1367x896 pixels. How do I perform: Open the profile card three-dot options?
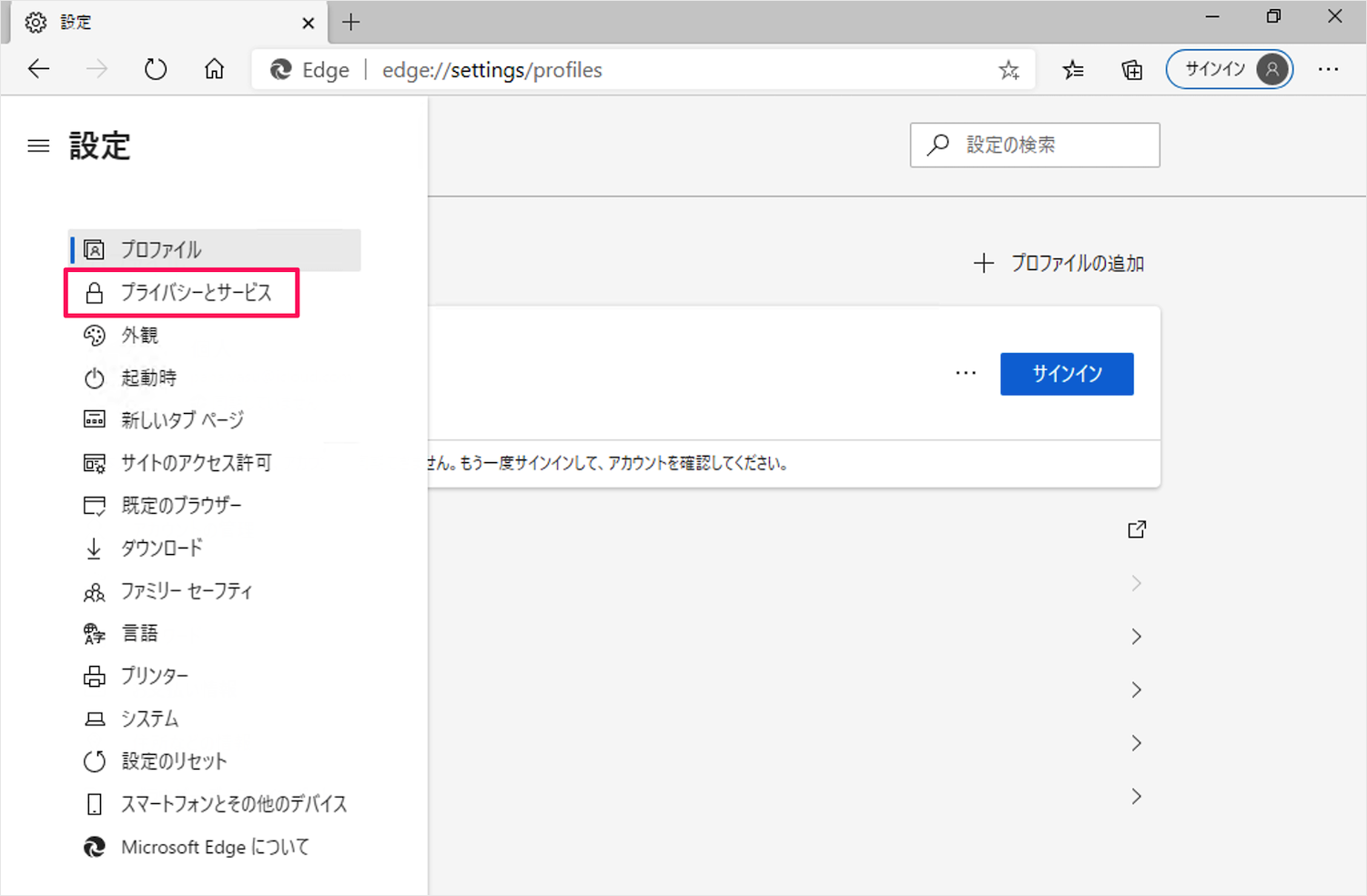[x=966, y=373]
